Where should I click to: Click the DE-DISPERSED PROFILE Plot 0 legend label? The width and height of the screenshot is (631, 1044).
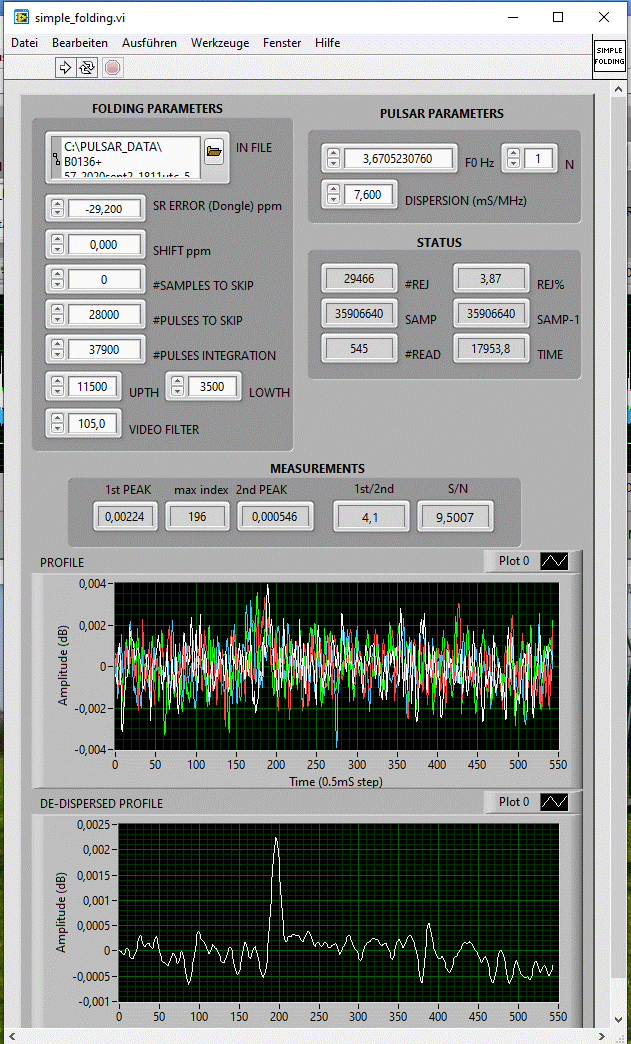point(514,802)
